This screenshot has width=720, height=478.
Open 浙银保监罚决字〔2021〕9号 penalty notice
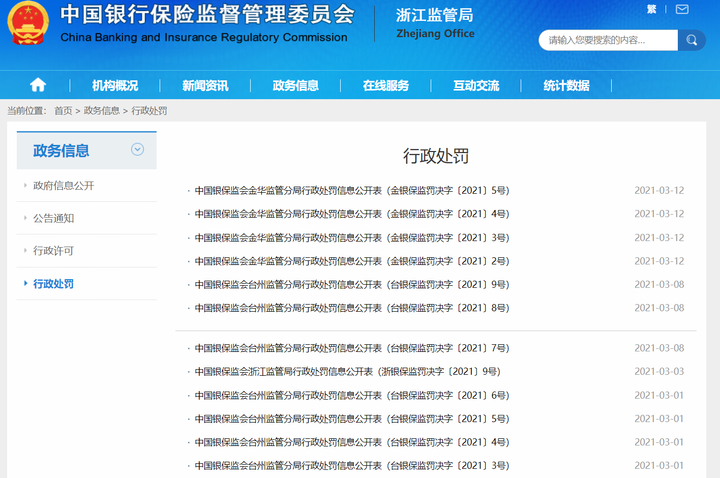coord(347,371)
